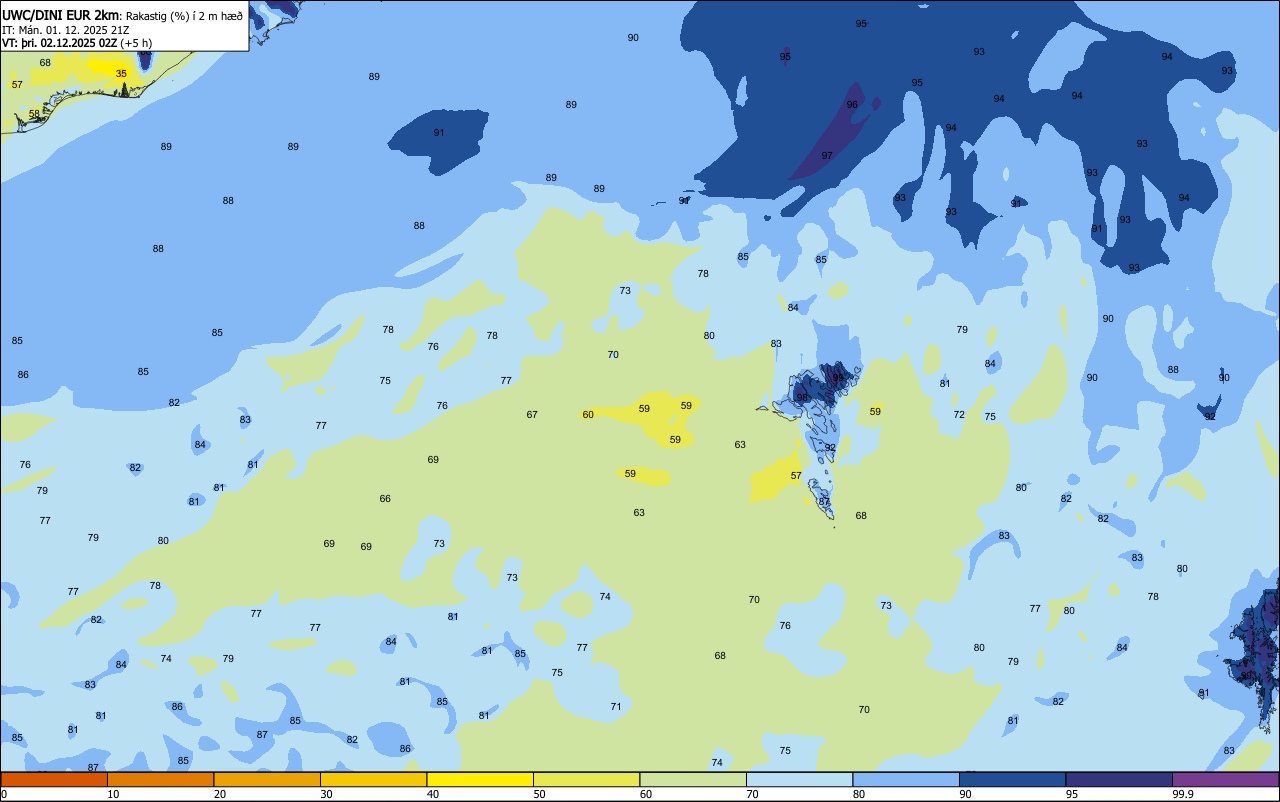This screenshot has height=802, width=1280.
Task: Click the 95–99.9 navy legend swatch
Action: click(x=1119, y=779)
